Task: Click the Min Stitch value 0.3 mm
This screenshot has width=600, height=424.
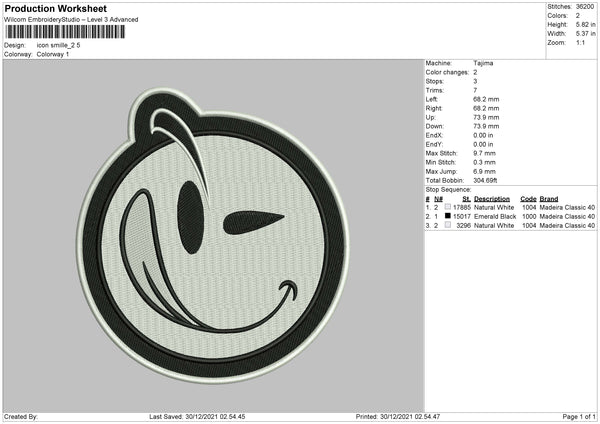Action: (x=484, y=163)
